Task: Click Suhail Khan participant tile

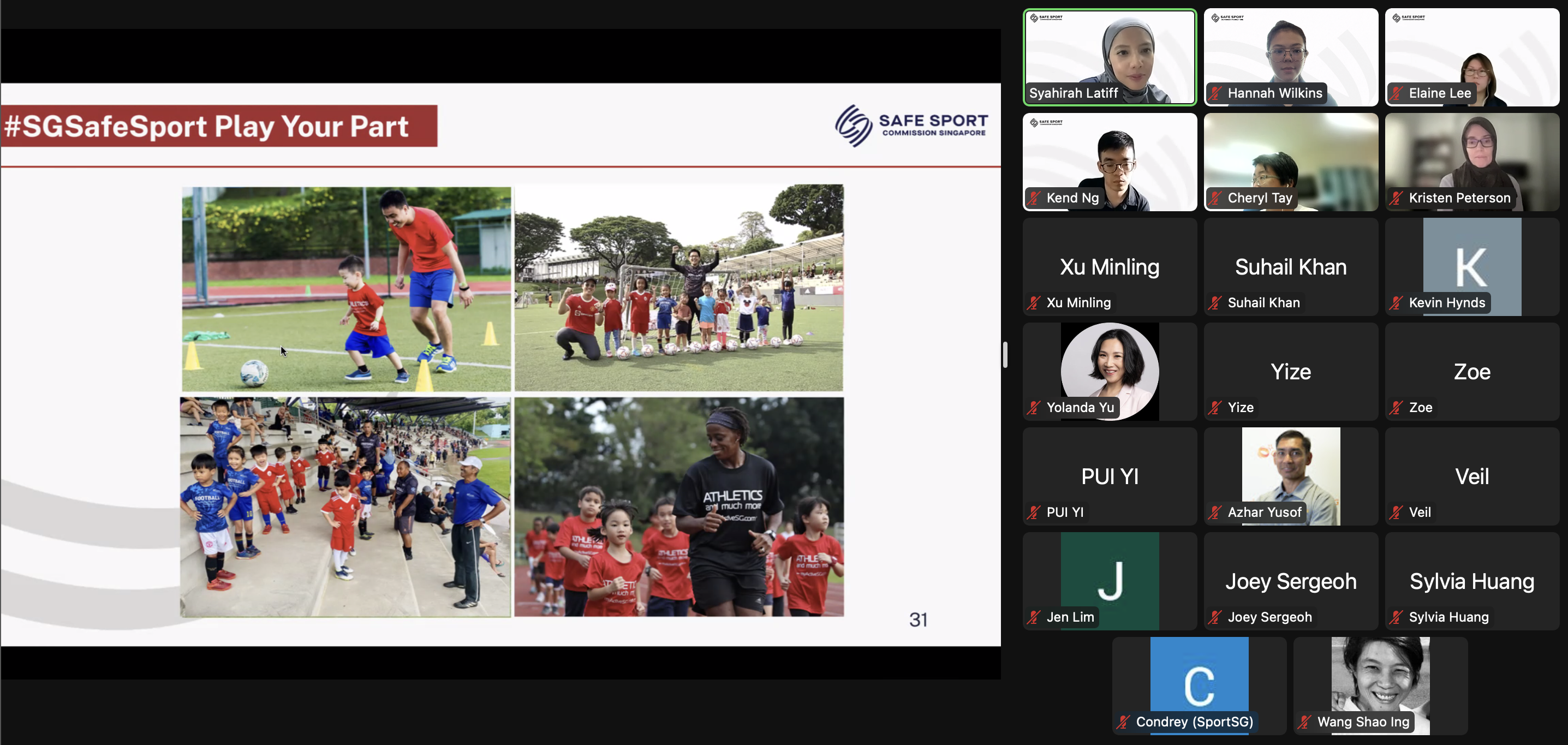Action: [1290, 266]
